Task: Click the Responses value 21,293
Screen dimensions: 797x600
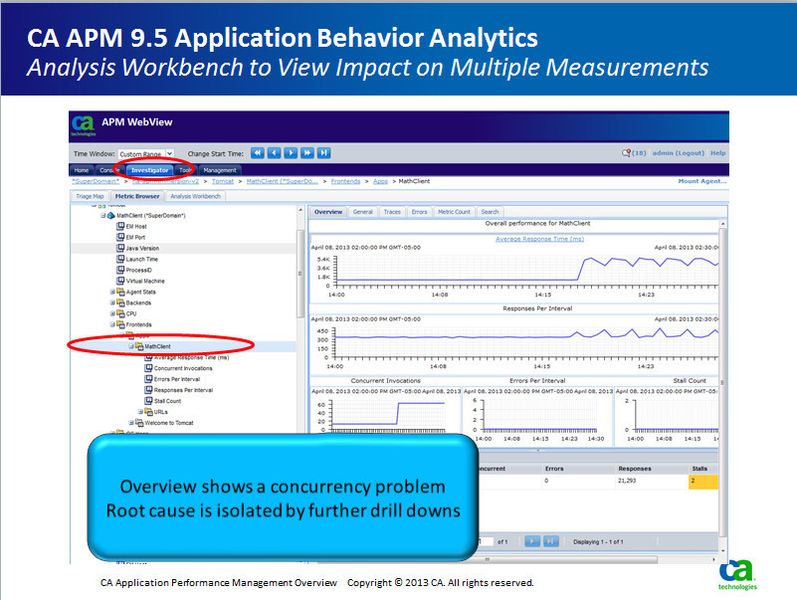Action: (627, 481)
